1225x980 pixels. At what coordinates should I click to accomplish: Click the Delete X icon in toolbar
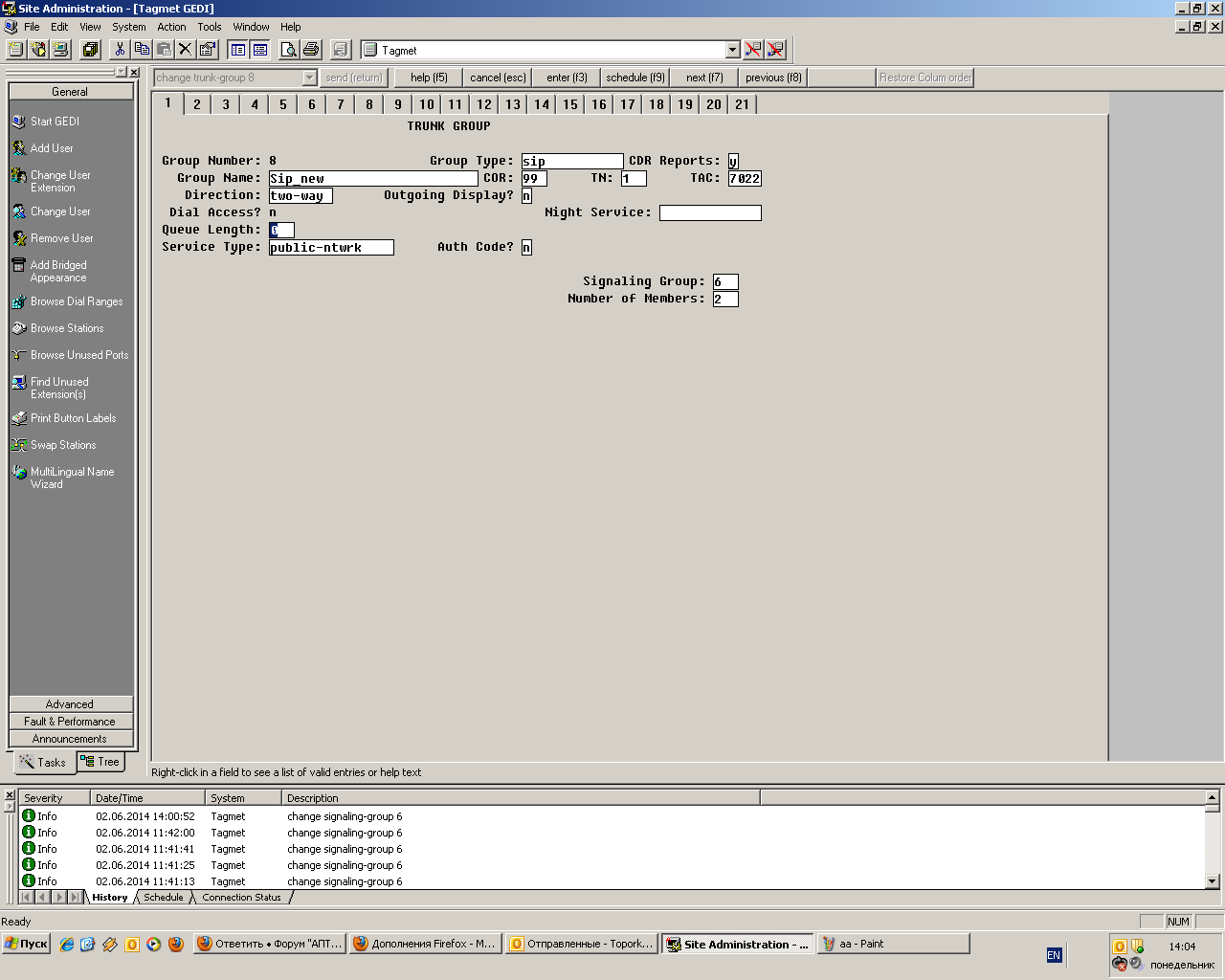[186, 50]
